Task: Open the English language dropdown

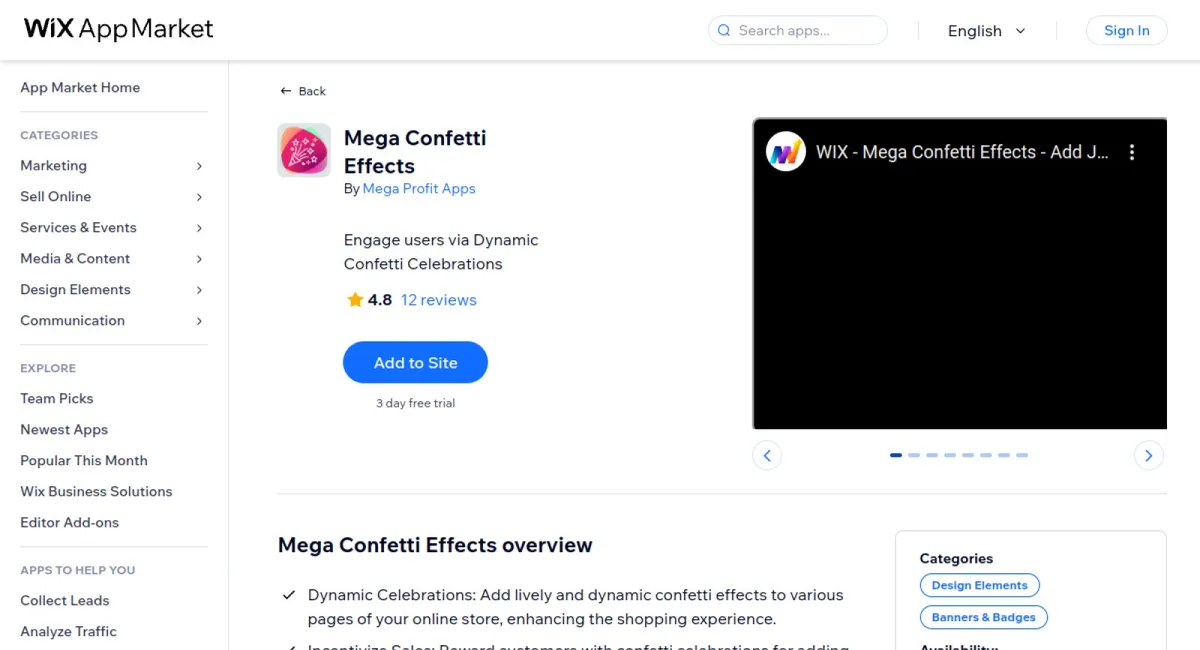Action: point(986,31)
